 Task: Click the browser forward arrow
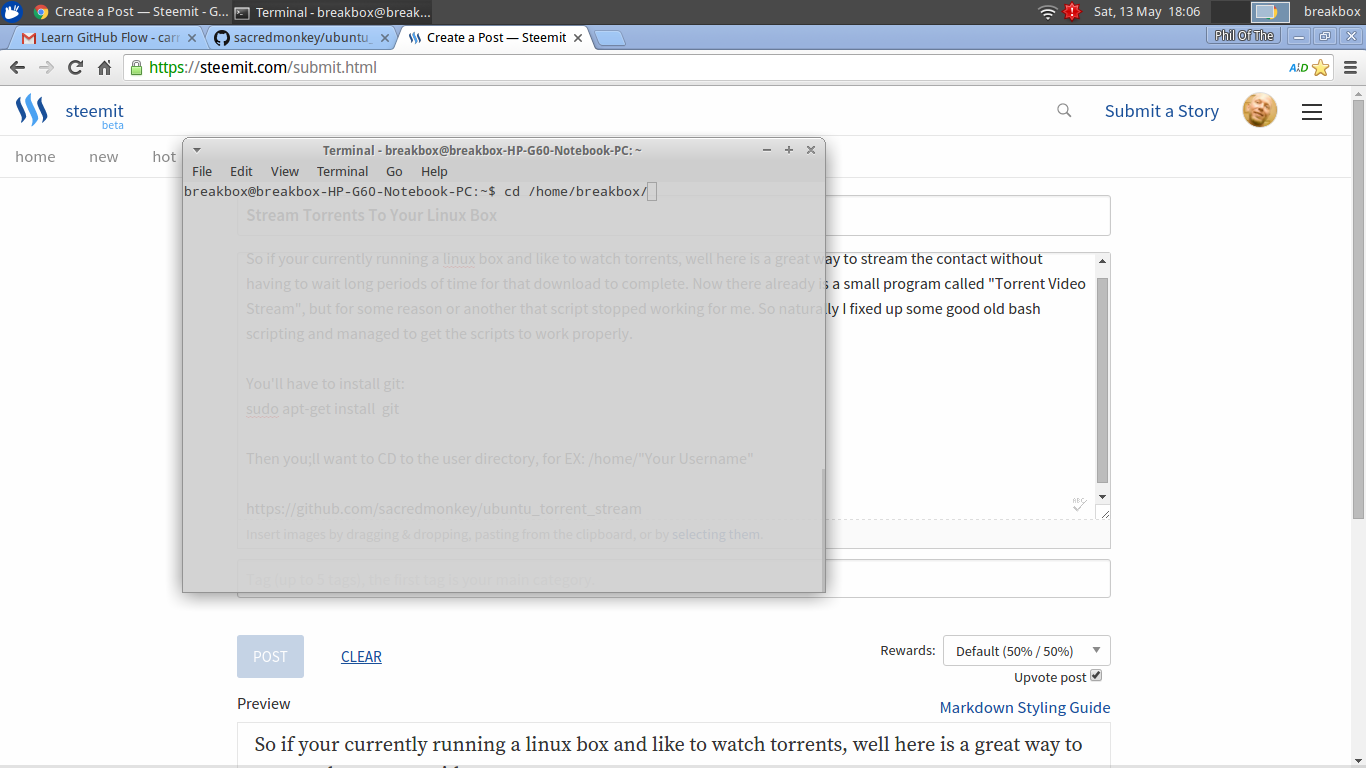click(x=46, y=68)
